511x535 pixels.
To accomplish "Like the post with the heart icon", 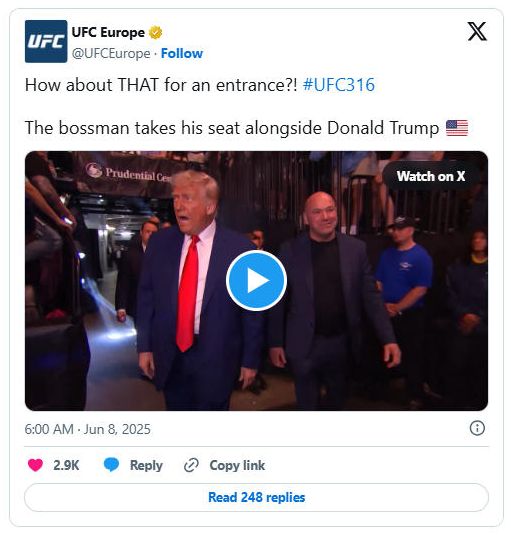I will pyautogui.click(x=35, y=465).
